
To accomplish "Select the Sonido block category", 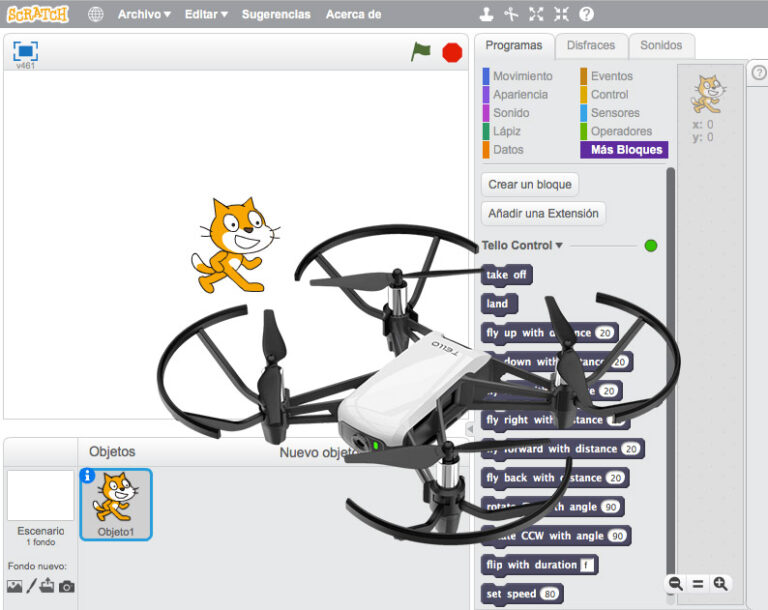I will coord(506,113).
